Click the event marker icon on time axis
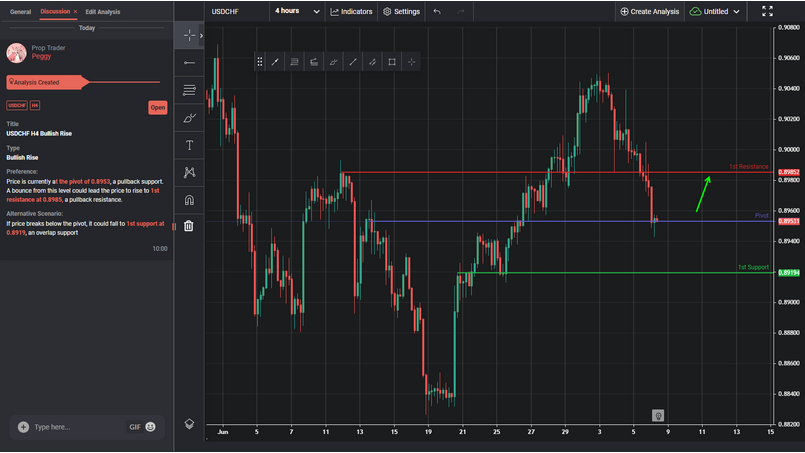 (x=658, y=415)
